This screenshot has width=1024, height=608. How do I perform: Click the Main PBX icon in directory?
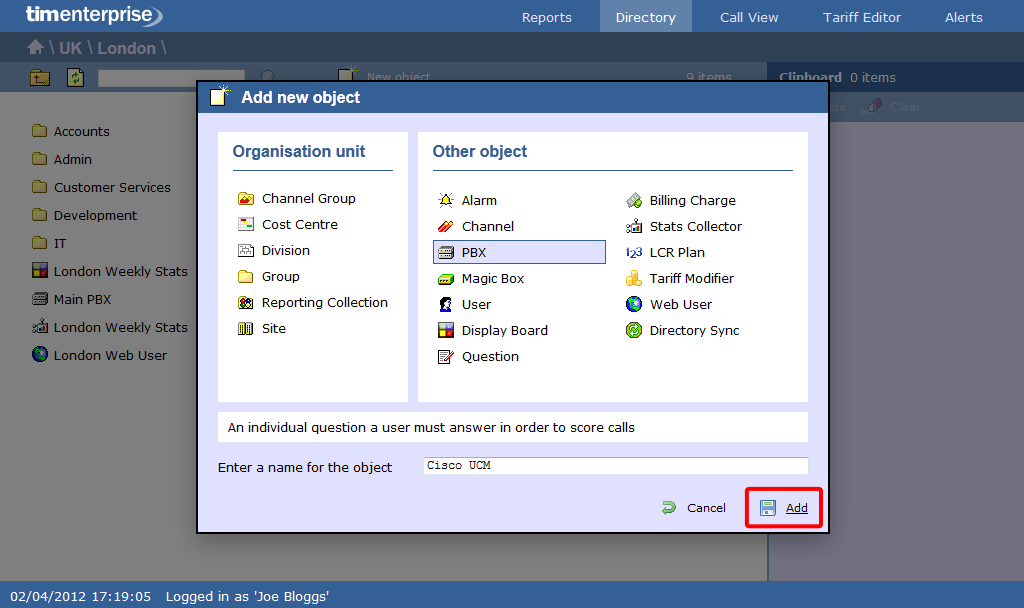coord(40,299)
